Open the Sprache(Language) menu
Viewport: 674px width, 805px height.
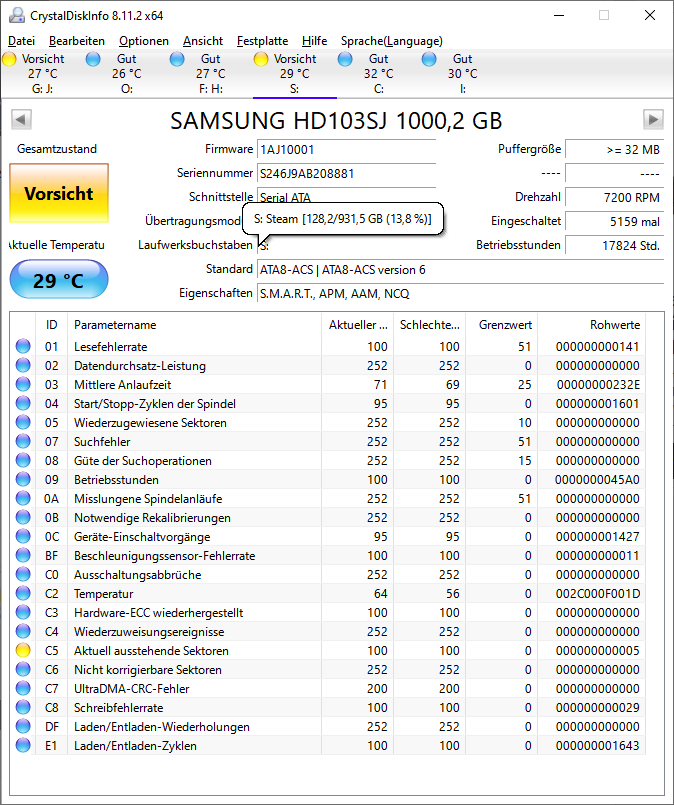(392, 41)
